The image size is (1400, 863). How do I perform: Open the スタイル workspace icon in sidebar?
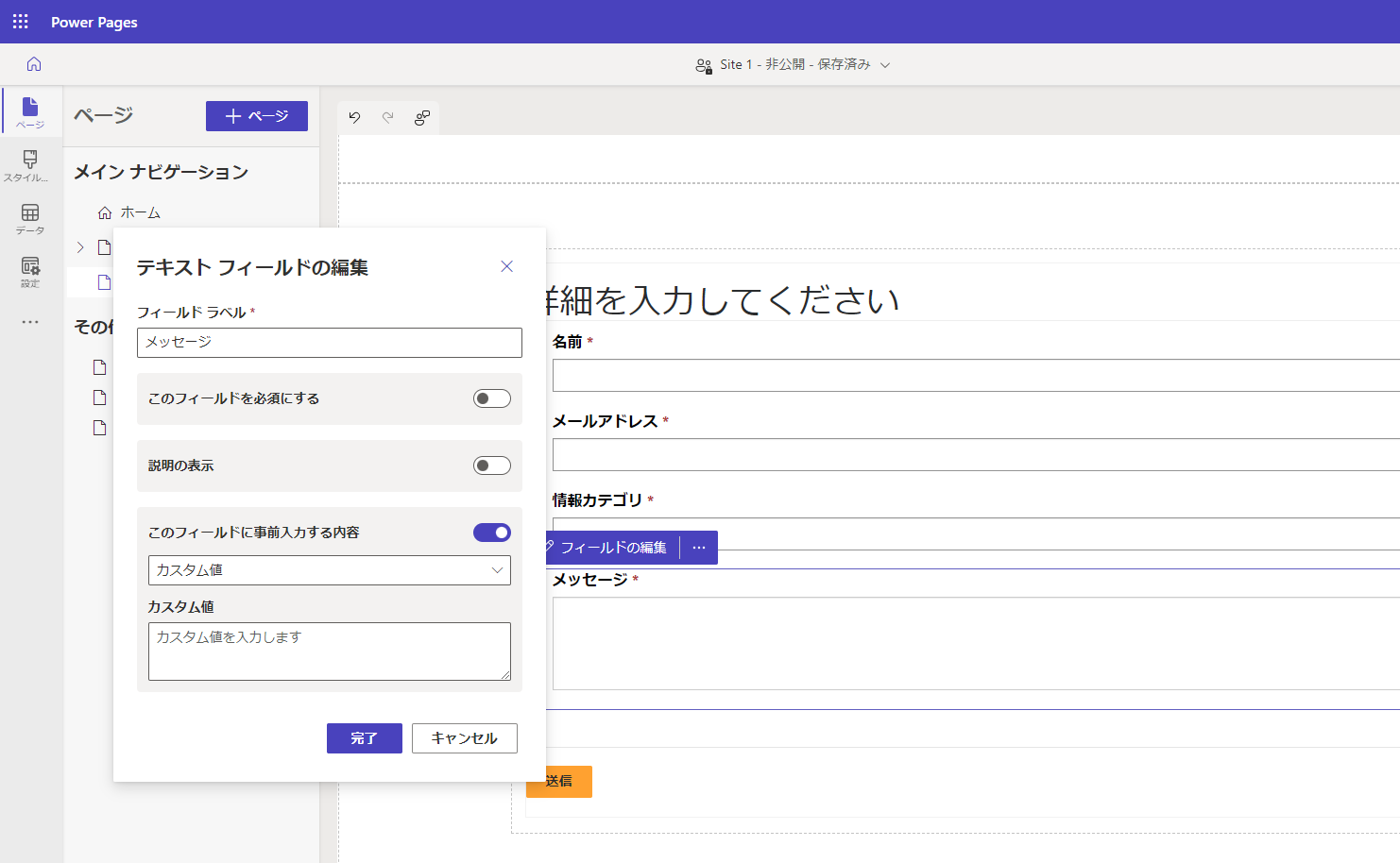[29, 165]
